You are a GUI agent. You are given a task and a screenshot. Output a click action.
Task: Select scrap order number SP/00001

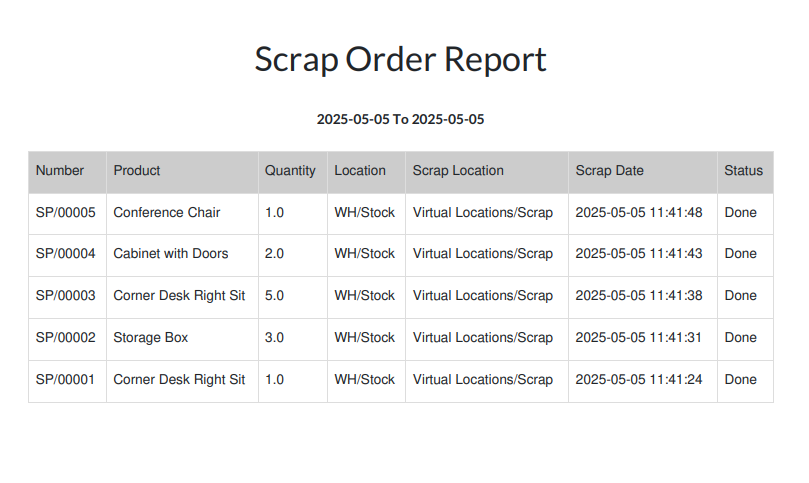point(66,380)
